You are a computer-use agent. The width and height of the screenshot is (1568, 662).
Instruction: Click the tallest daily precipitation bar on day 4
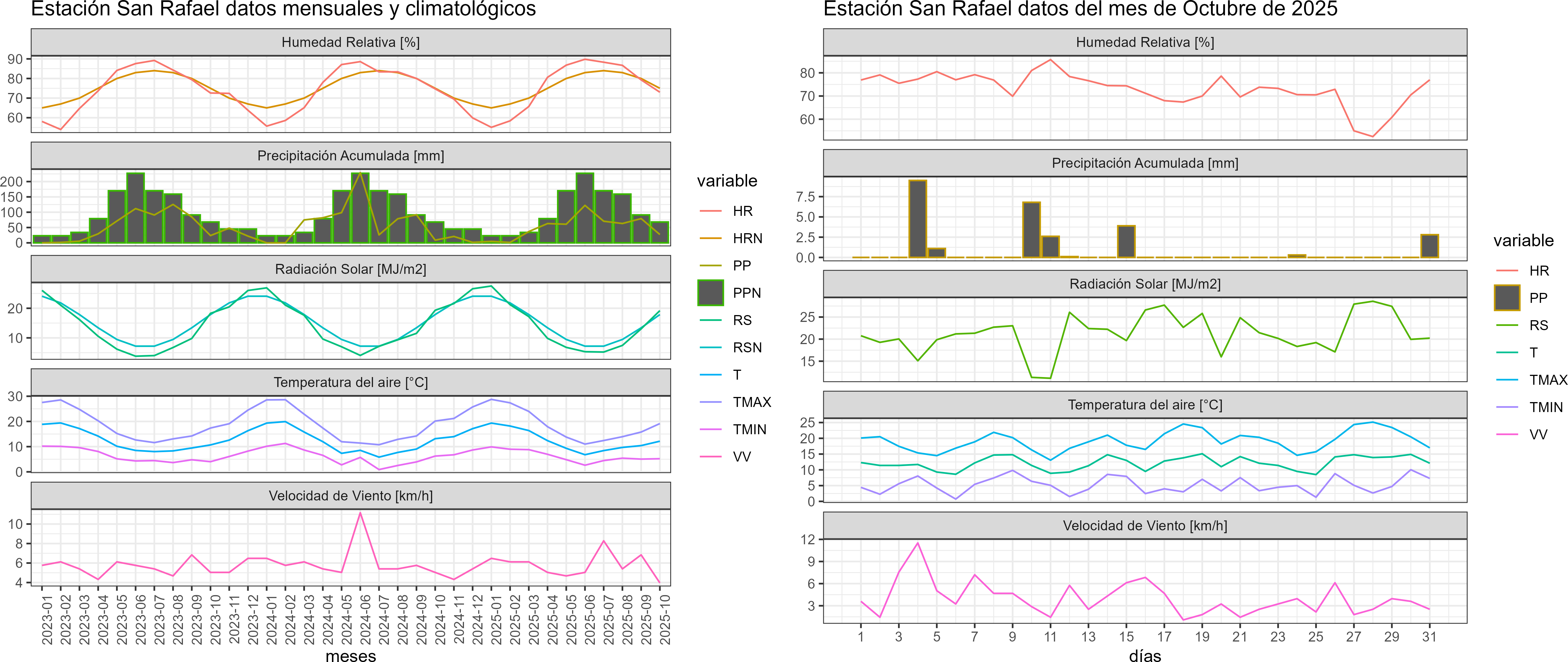click(x=917, y=219)
